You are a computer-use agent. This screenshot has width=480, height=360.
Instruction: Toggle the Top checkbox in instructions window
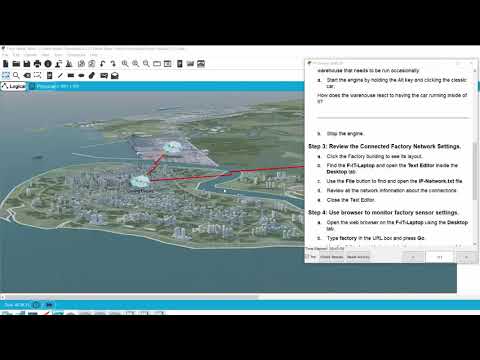point(307,257)
